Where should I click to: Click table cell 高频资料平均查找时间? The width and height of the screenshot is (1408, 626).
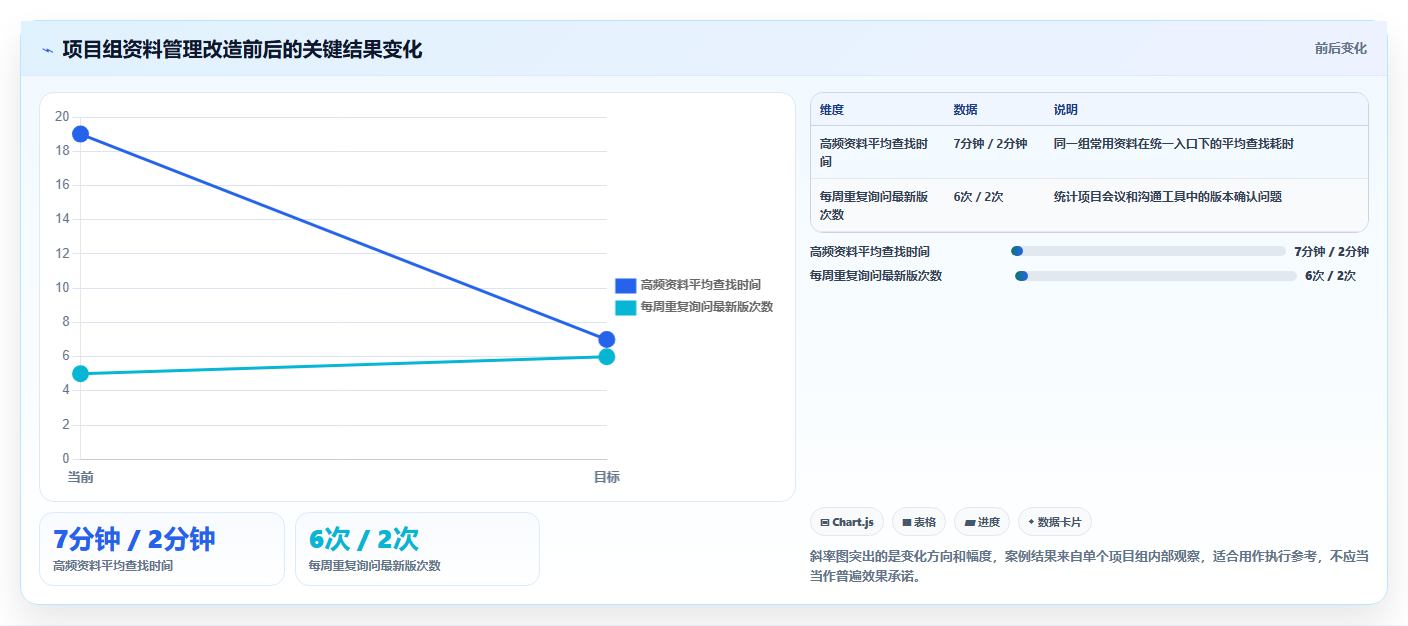tap(874, 152)
